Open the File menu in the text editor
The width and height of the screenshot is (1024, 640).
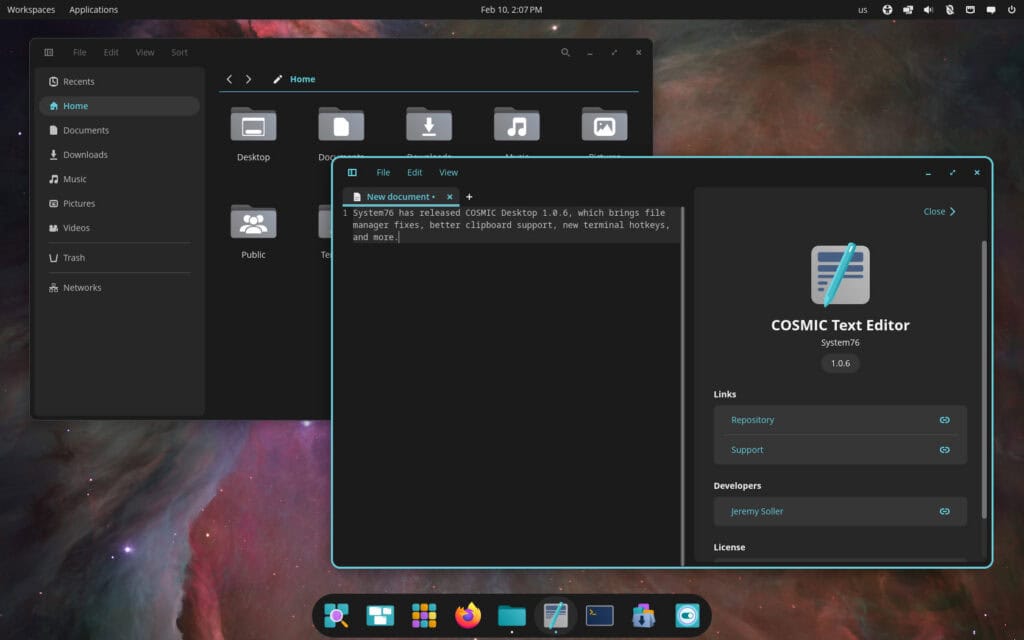pos(383,172)
